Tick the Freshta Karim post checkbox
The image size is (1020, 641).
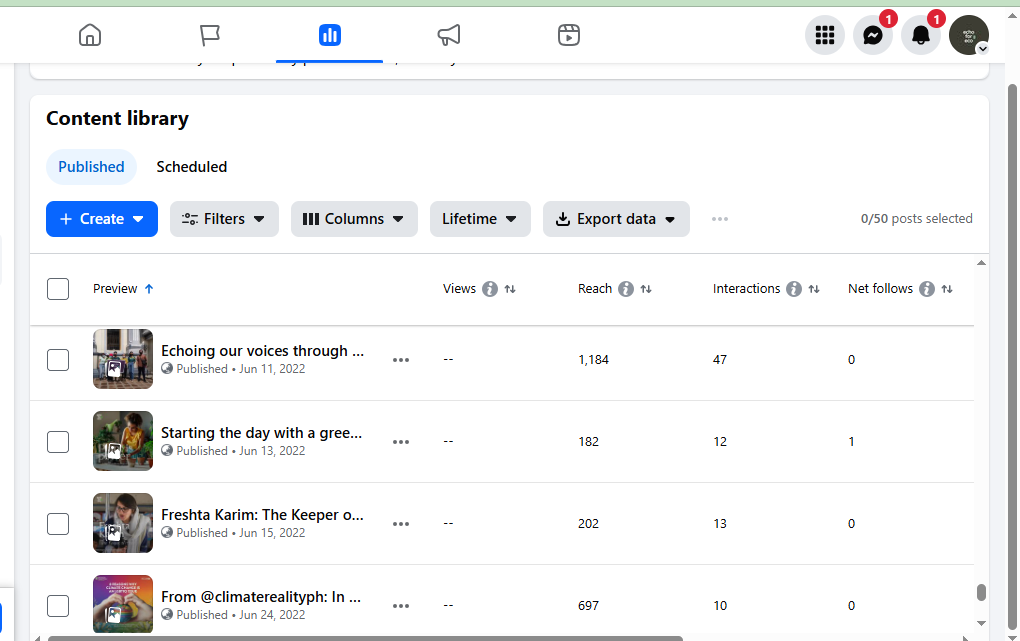point(58,524)
